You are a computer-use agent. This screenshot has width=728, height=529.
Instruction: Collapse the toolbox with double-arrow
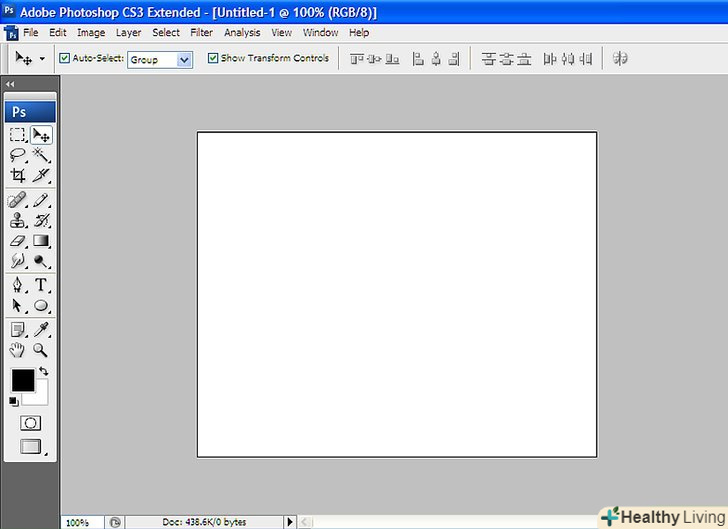pos(10,84)
